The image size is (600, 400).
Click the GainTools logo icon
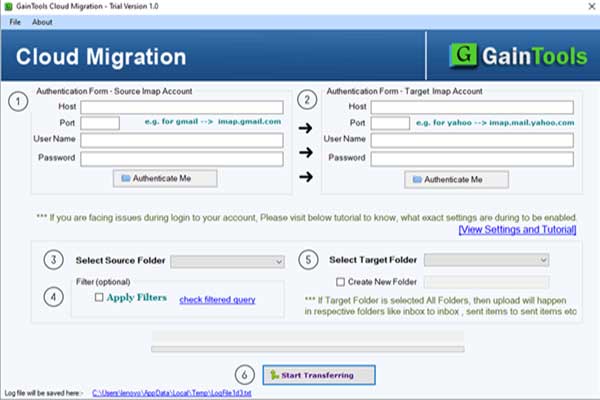click(x=463, y=55)
